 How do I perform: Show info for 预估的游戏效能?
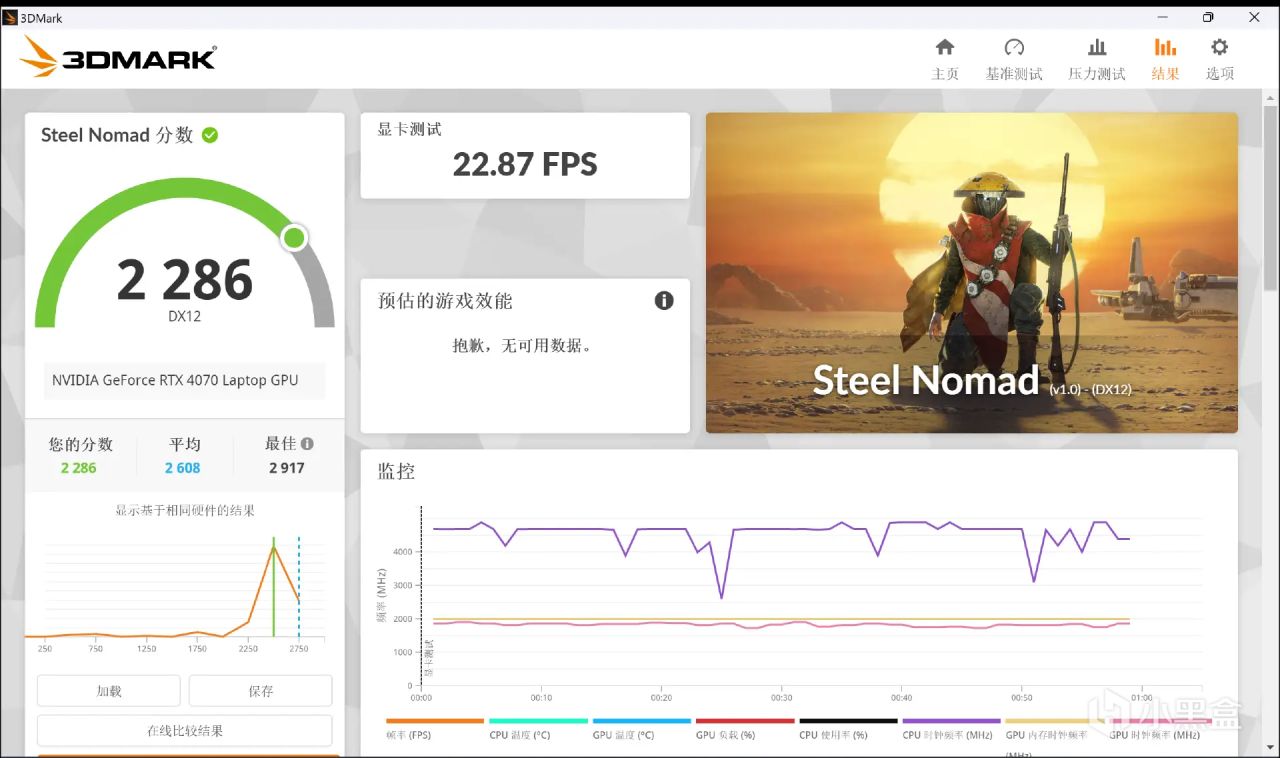pyautogui.click(x=664, y=300)
